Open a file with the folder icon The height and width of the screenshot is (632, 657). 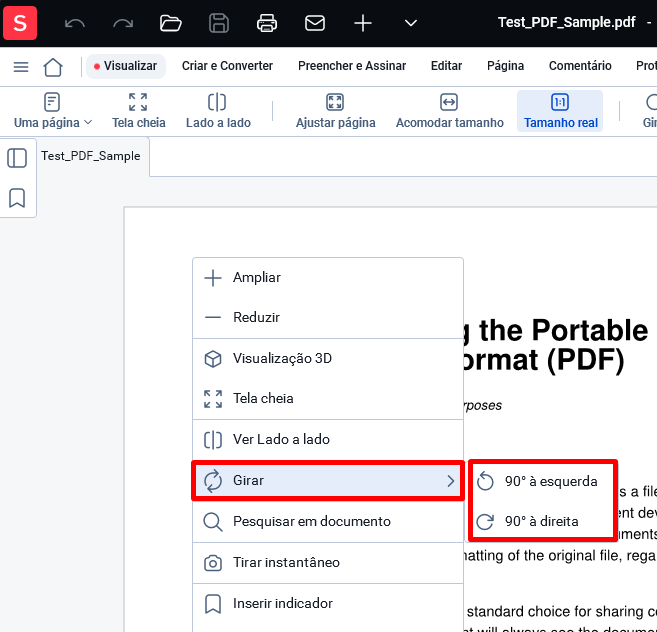171,23
